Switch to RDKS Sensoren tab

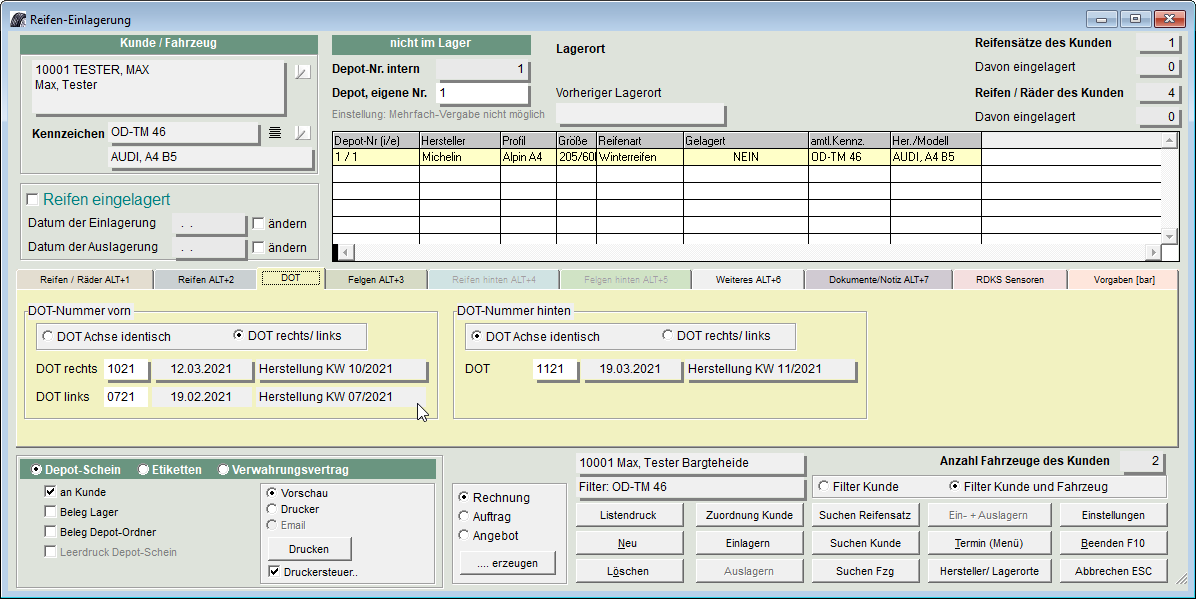(1010, 280)
